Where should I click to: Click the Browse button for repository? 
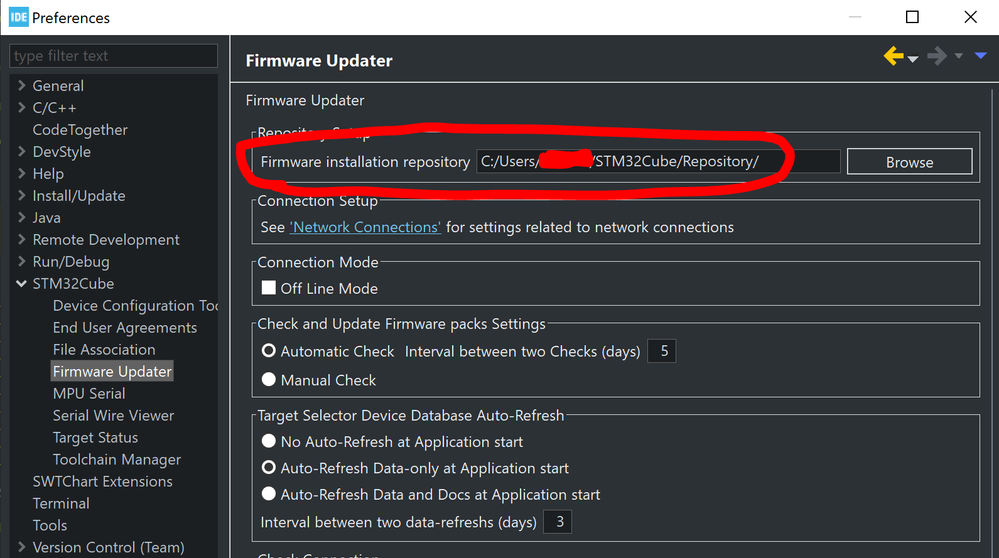[909, 162]
